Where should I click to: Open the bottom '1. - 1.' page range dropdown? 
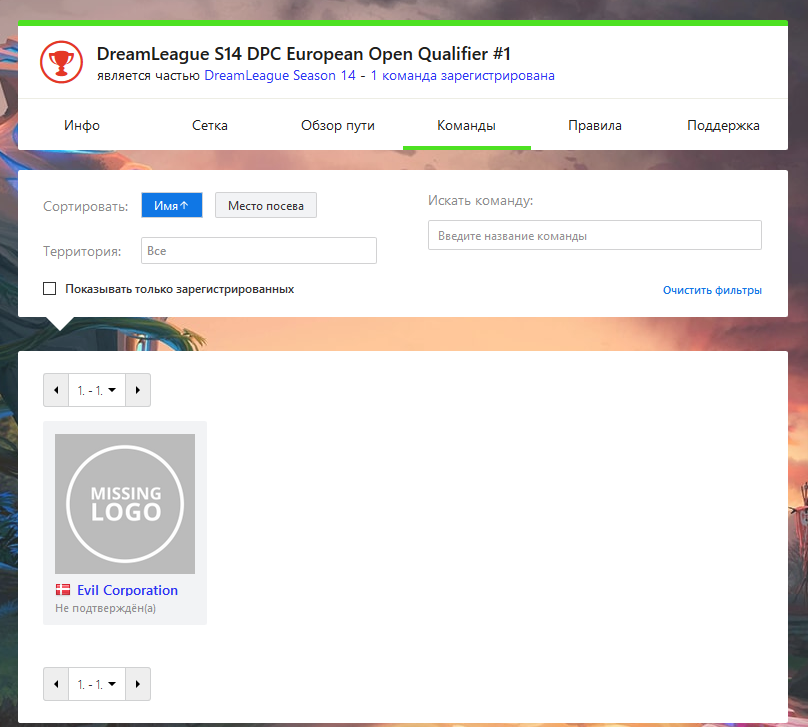tap(97, 684)
